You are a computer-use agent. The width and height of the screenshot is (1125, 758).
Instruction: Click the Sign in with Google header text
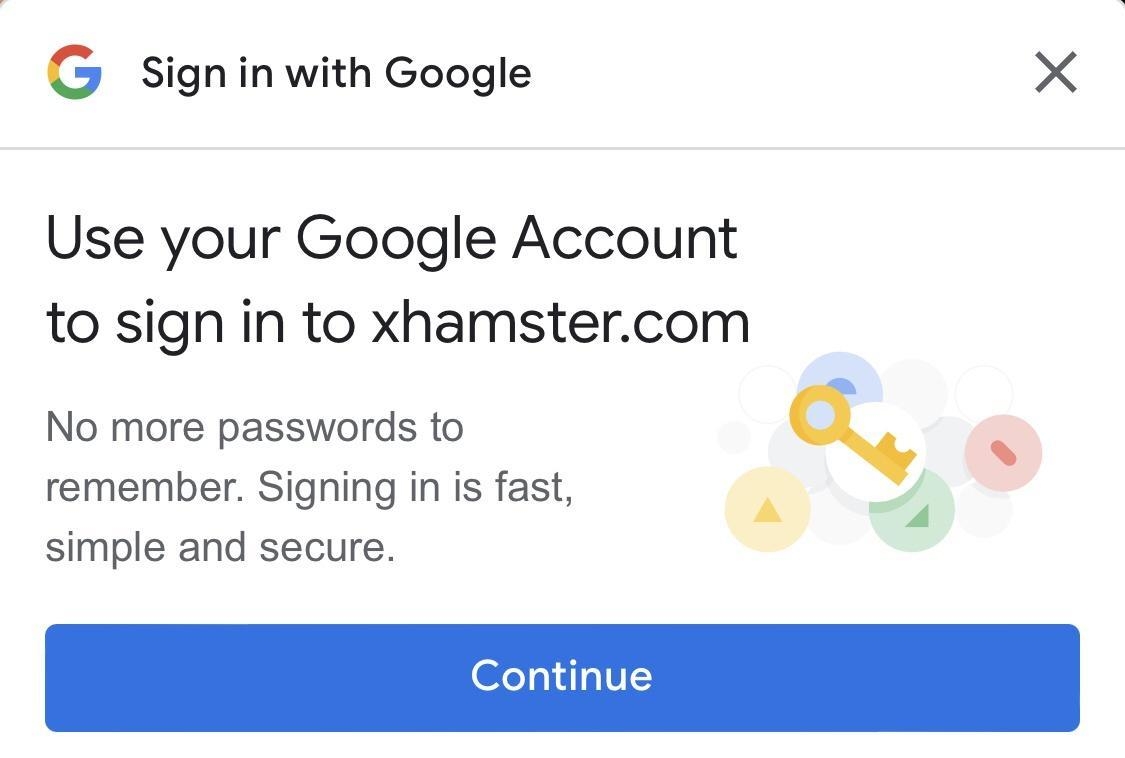336,71
